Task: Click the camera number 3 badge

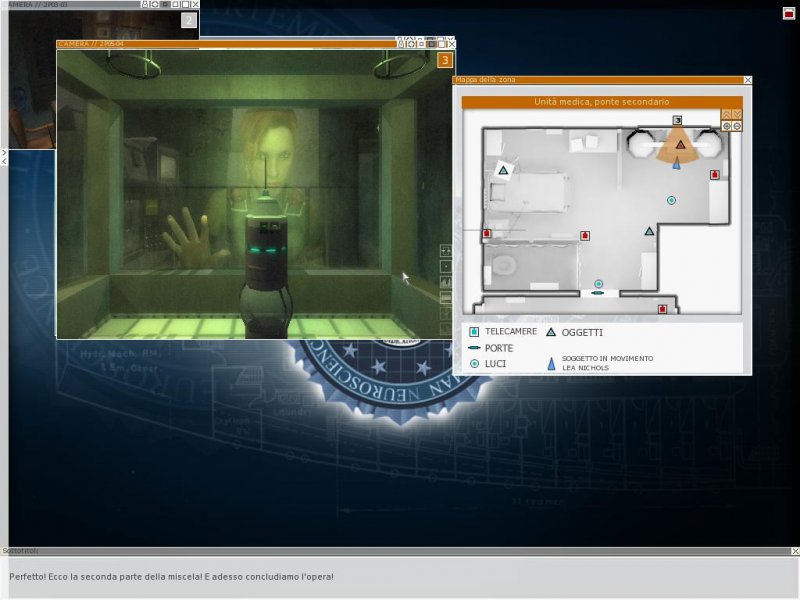Action: click(445, 61)
